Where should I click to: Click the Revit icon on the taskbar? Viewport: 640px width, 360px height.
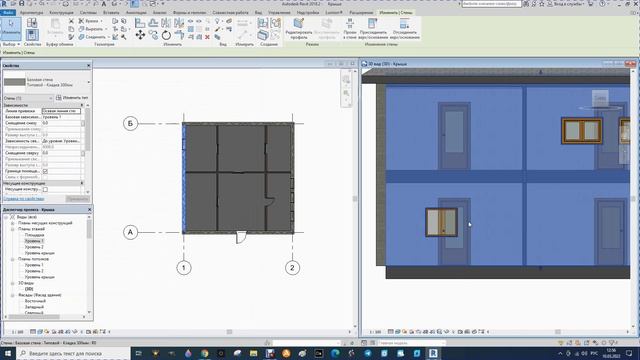433,353
